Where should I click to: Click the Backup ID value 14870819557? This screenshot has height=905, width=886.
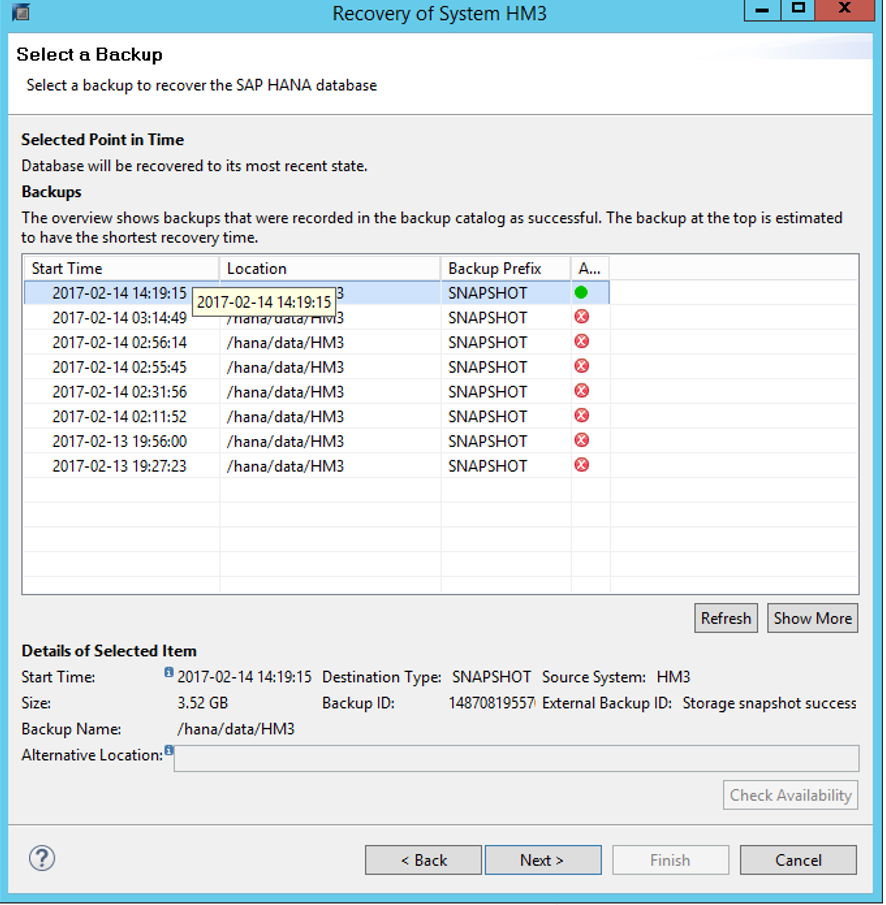[x=492, y=703]
